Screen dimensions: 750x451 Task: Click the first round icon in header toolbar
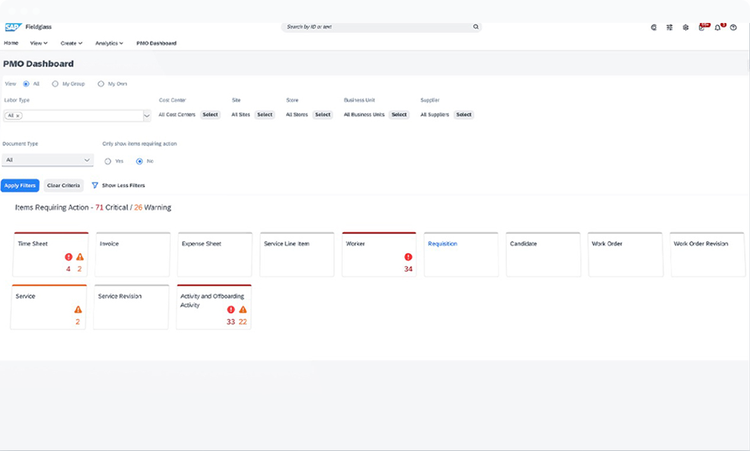click(653, 27)
